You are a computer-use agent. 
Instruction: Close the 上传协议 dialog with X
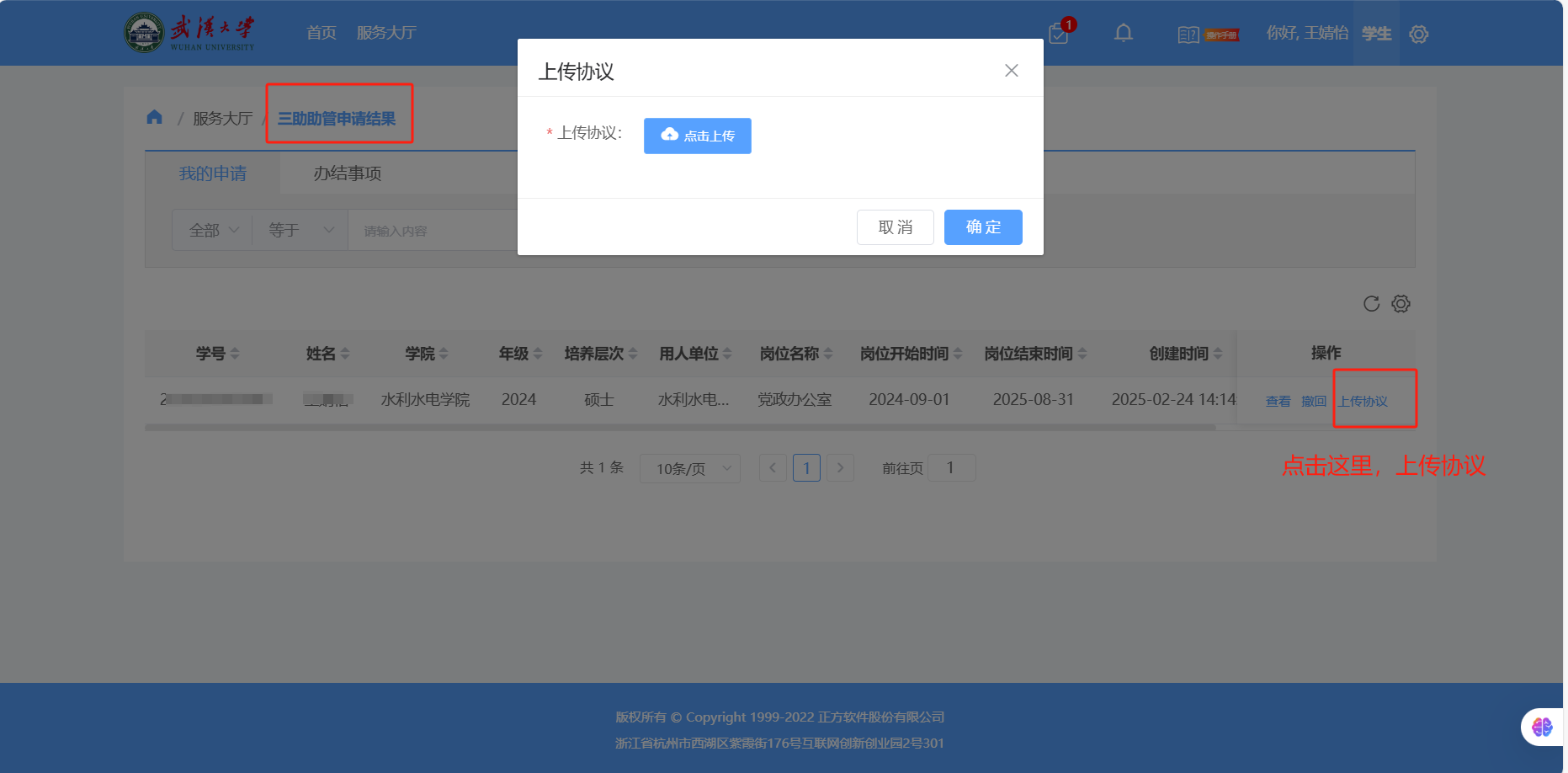(1011, 71)
